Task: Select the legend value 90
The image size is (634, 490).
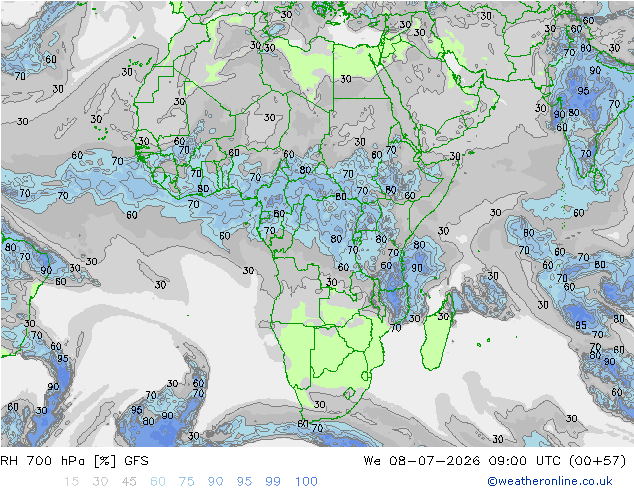Action: 216,482
